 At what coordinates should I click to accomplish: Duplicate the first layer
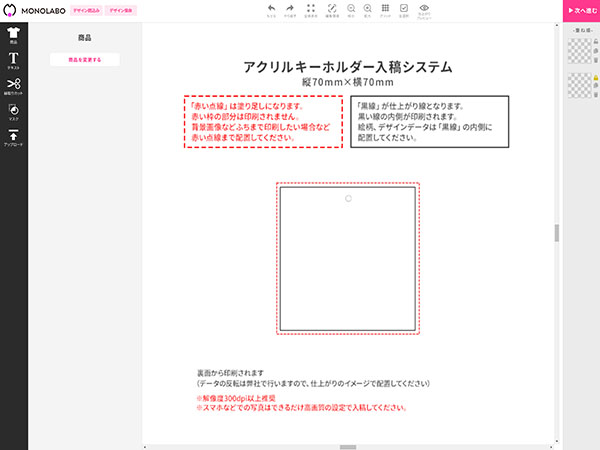596,51
